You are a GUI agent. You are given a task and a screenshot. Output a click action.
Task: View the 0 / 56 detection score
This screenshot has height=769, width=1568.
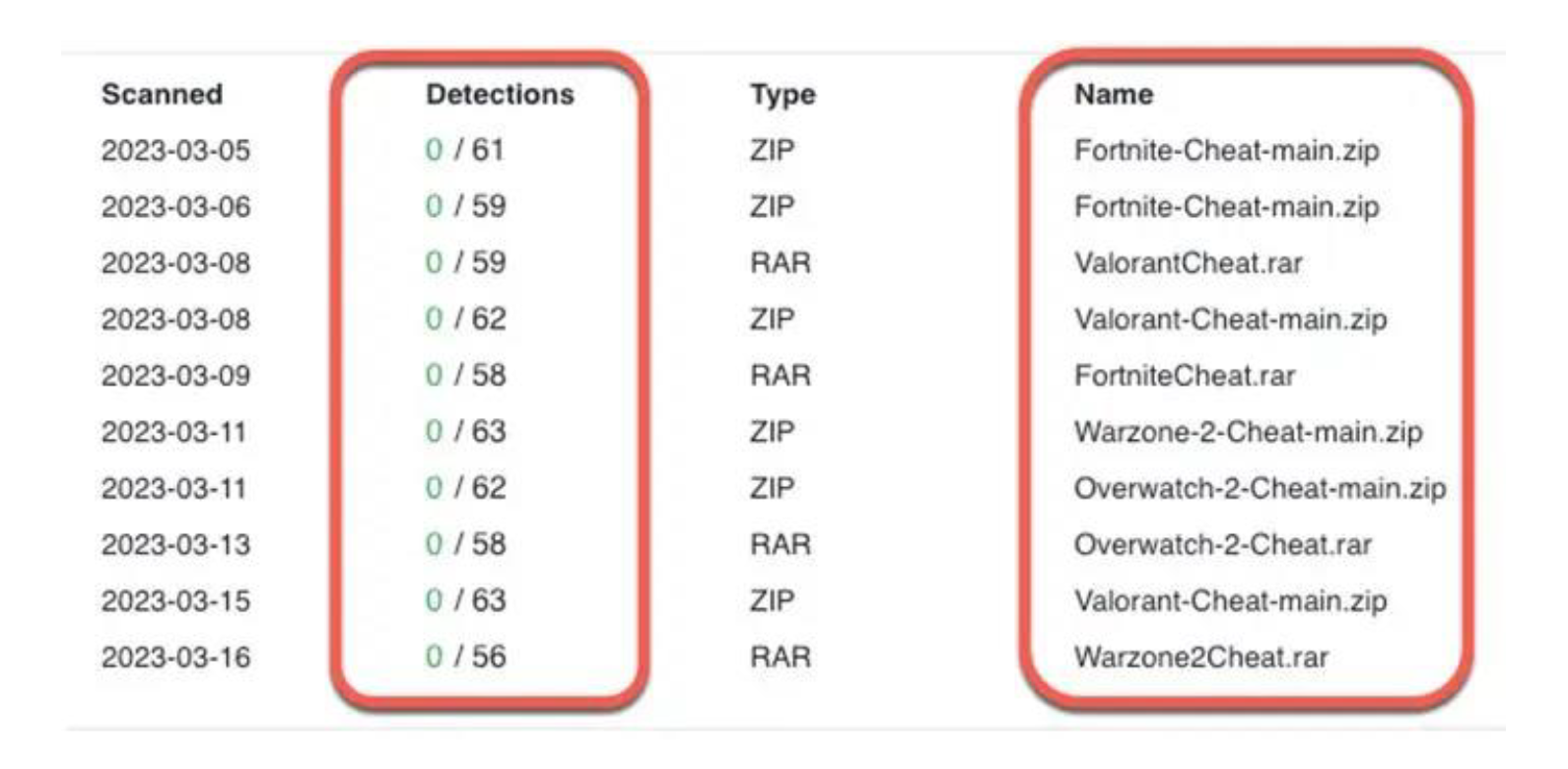pyautogui.click(x=465, y=657)
